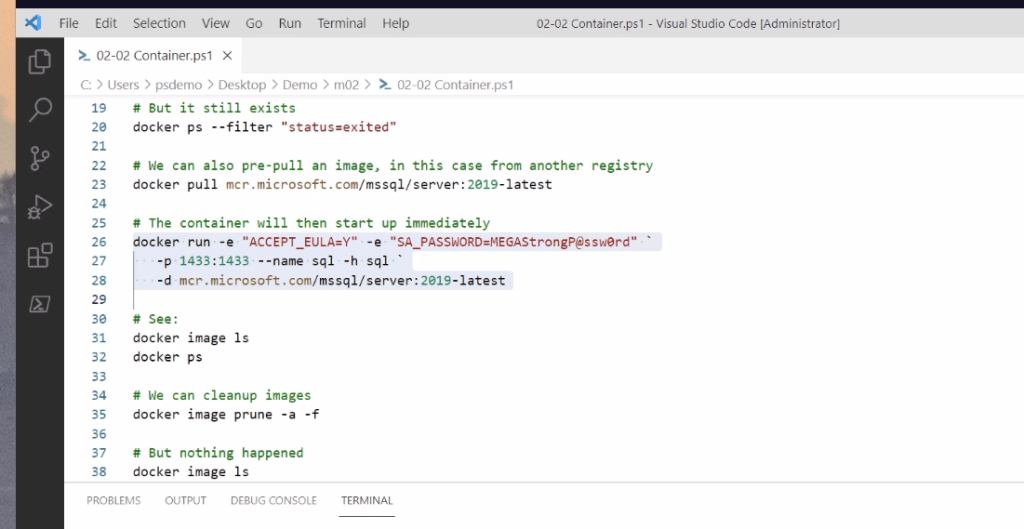Click the PowerShell icon on editor tab

pyautogui.click(x=84, y=56)
